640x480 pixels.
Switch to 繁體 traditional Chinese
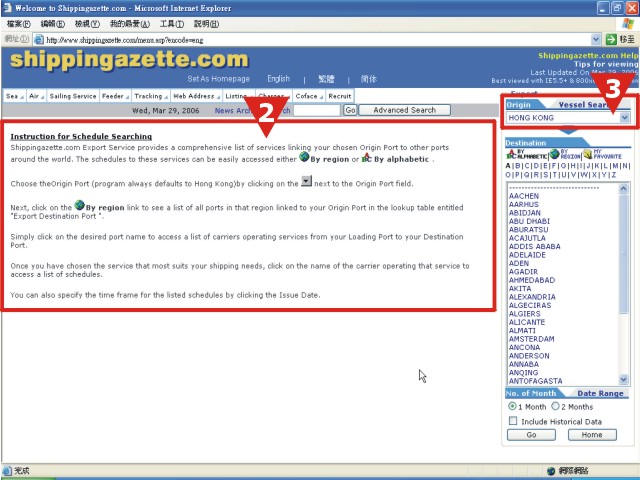(x=326, y=79)
